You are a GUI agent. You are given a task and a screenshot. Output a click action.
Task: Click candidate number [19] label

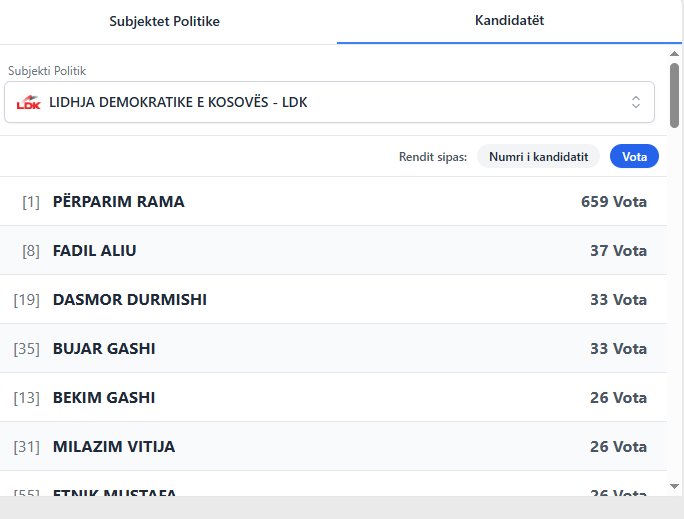[x=26, y=299]
